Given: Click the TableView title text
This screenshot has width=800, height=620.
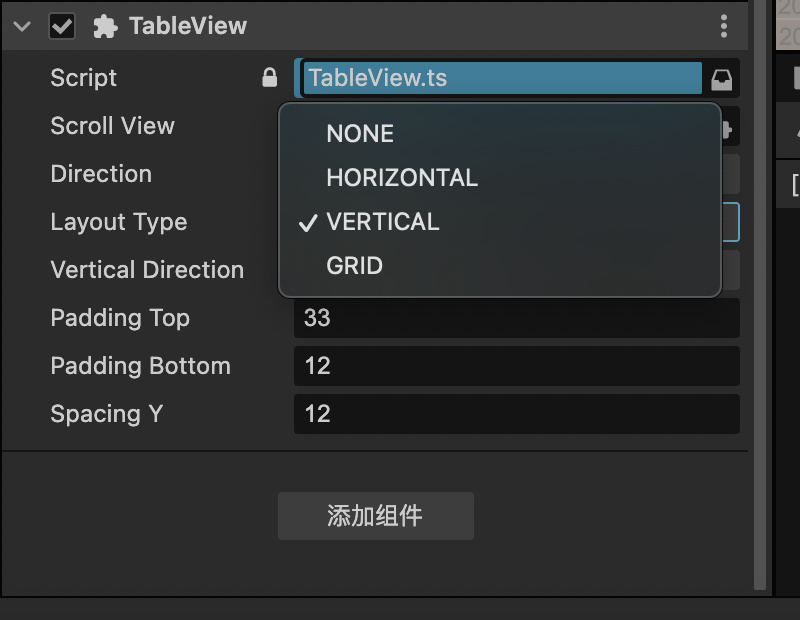Looking at the screenshot, I should click(192, 26).
